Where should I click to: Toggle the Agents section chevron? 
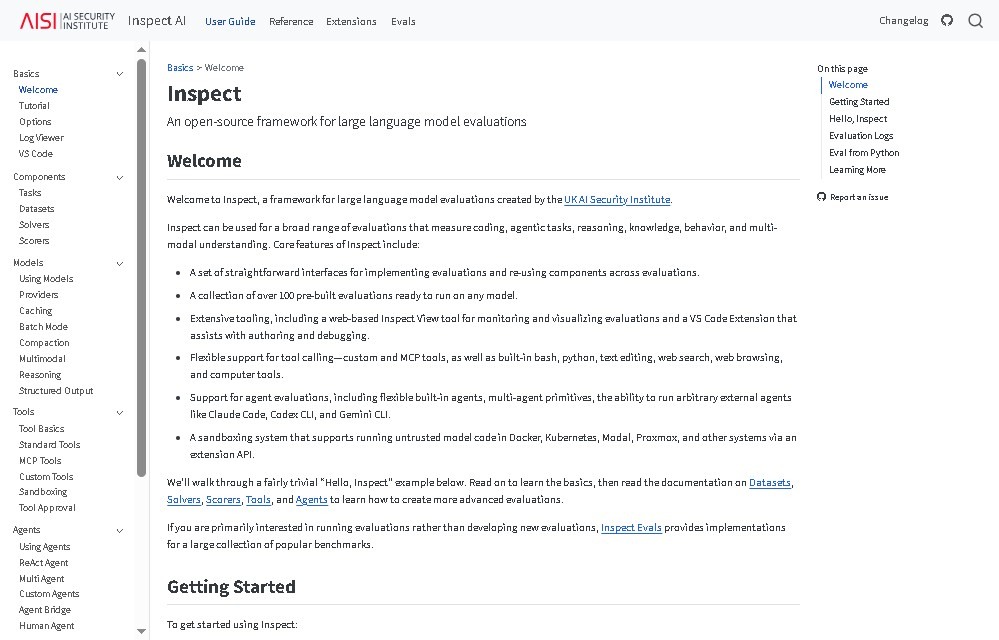(120, 530)
